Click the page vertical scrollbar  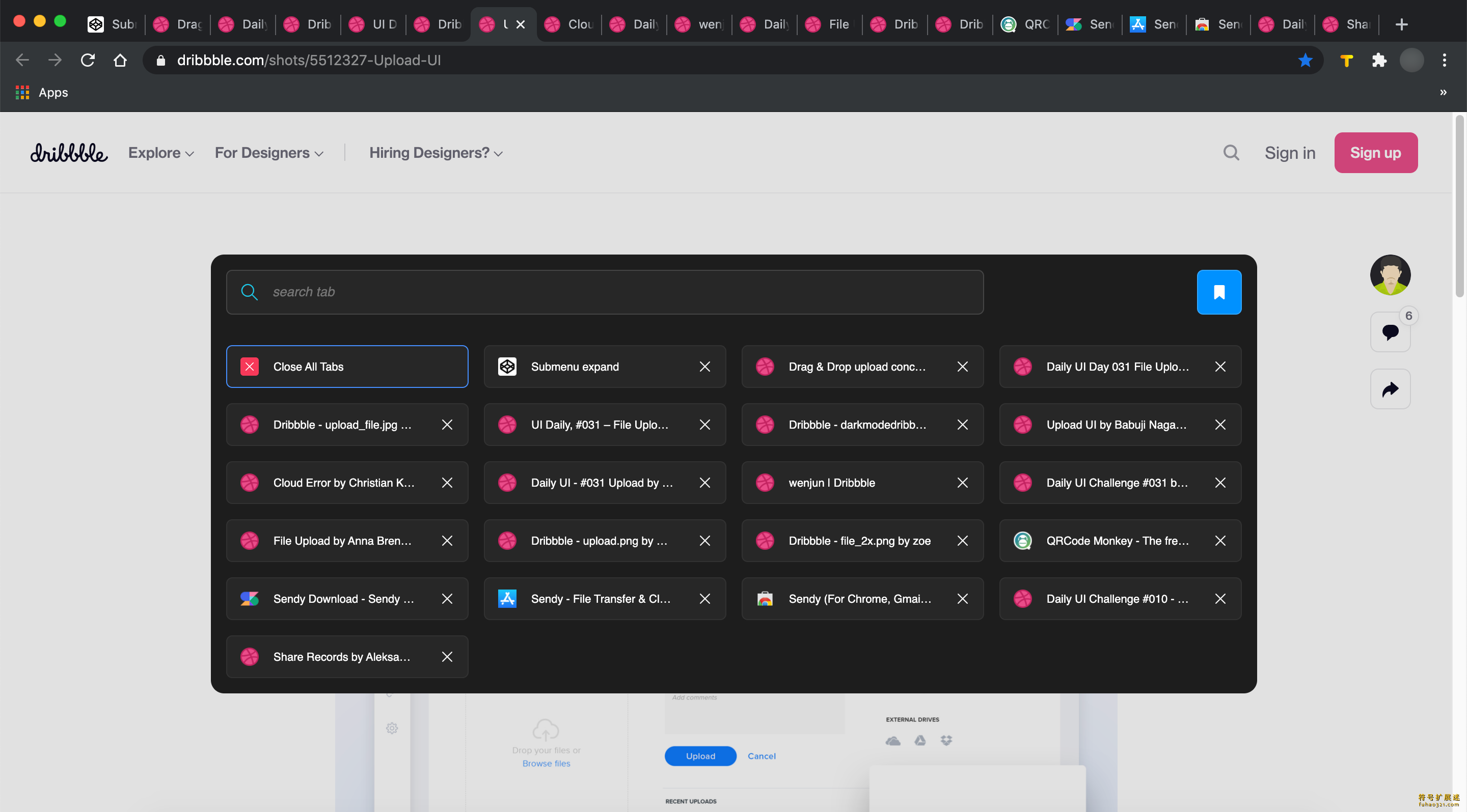1459,206
